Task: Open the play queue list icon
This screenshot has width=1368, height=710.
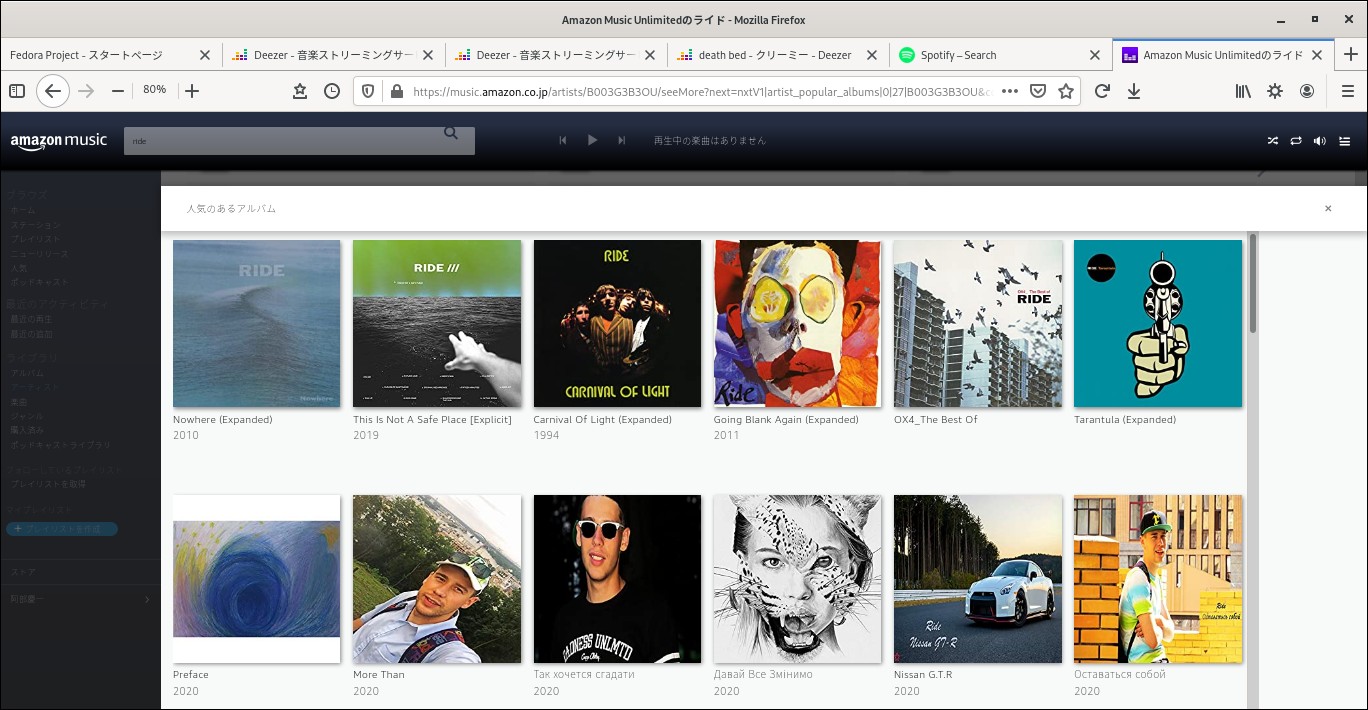Action: (1345, 141)
